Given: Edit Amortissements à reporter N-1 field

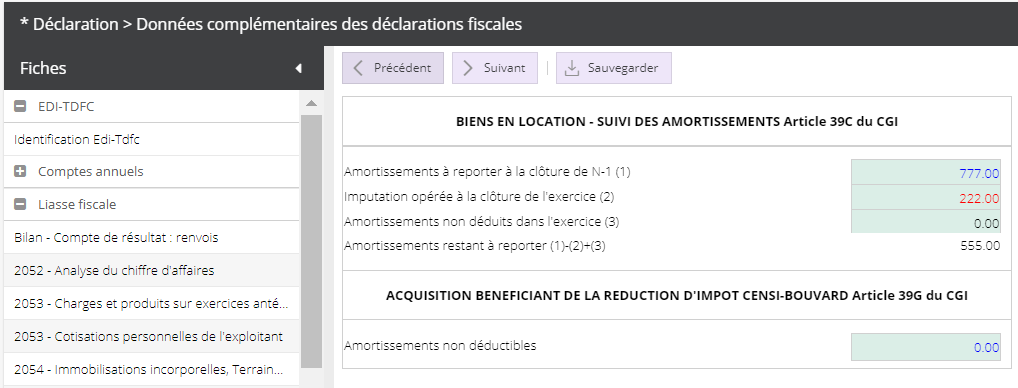Looking at the screenshot, I should (926, 173).
